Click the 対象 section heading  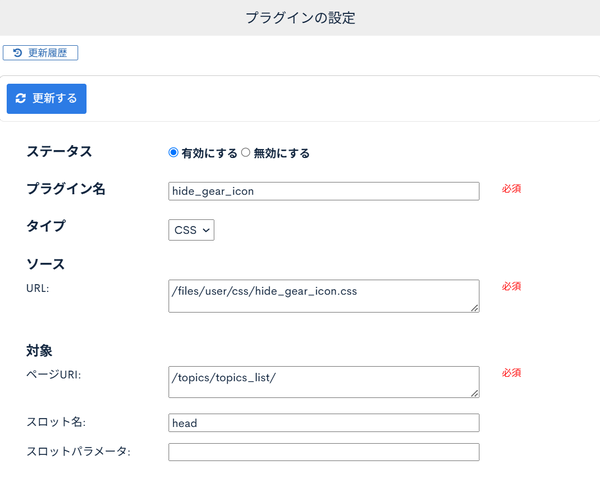click(39, 351)
